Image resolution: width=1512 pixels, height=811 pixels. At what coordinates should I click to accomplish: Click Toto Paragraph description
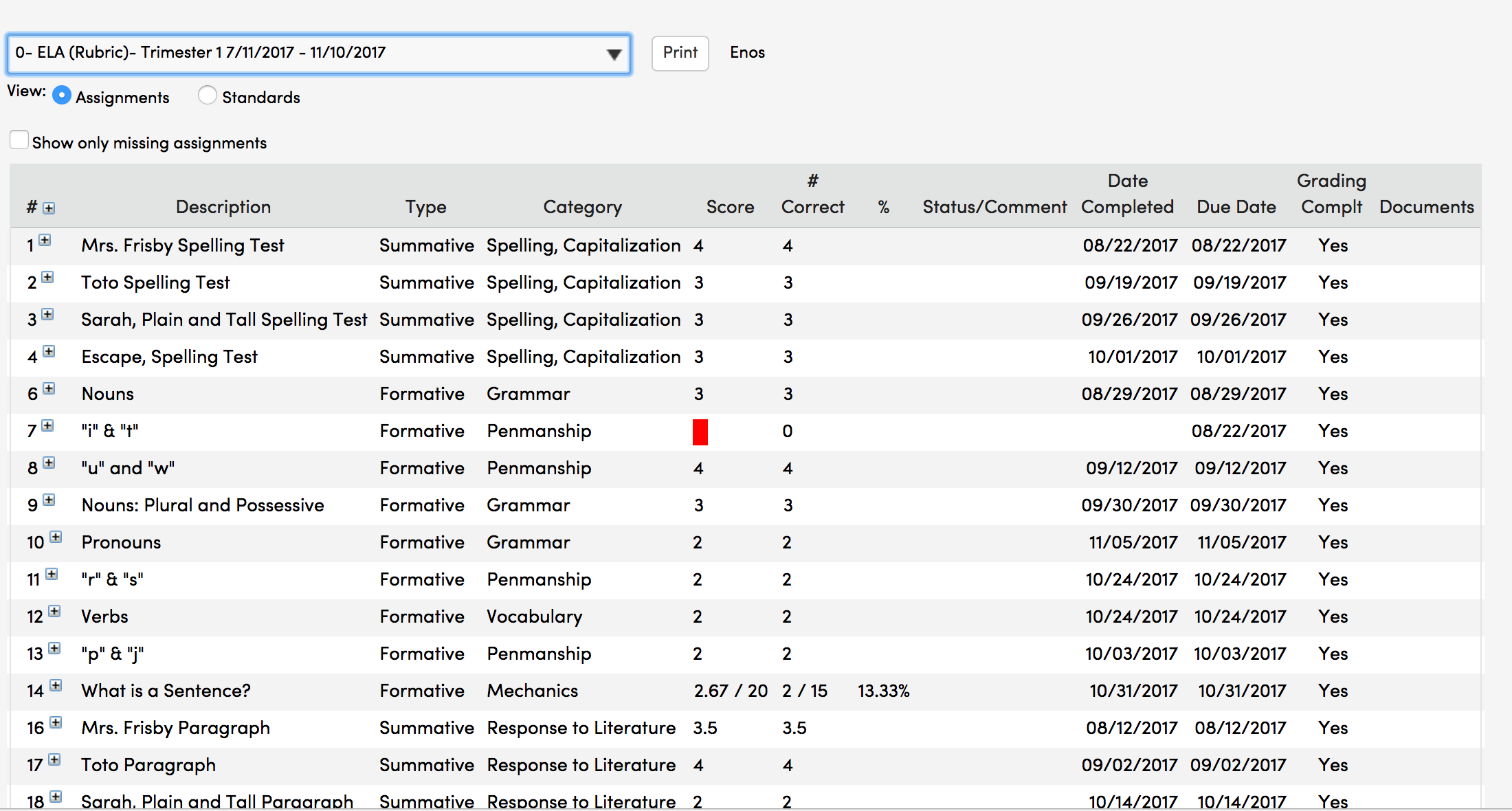148,765
